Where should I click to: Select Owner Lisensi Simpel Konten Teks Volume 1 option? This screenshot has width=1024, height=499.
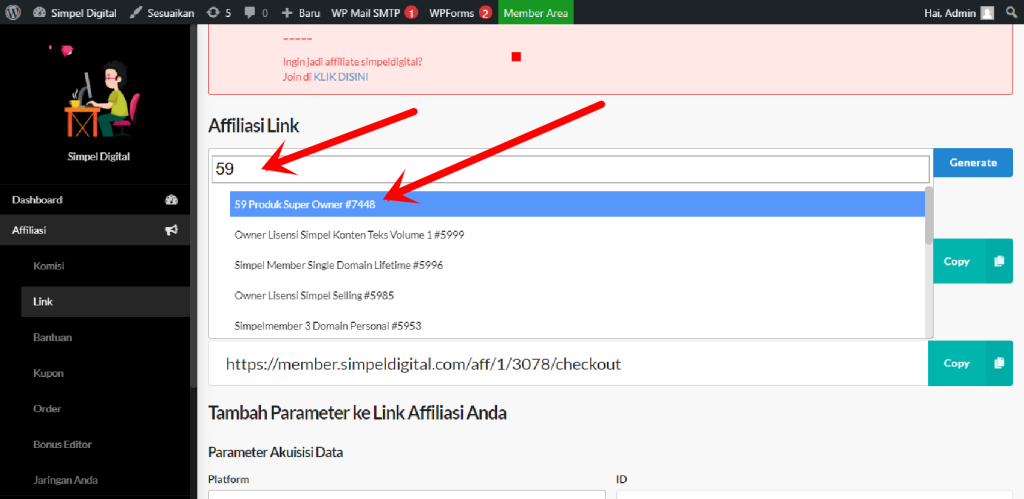[x=577, y=234]
